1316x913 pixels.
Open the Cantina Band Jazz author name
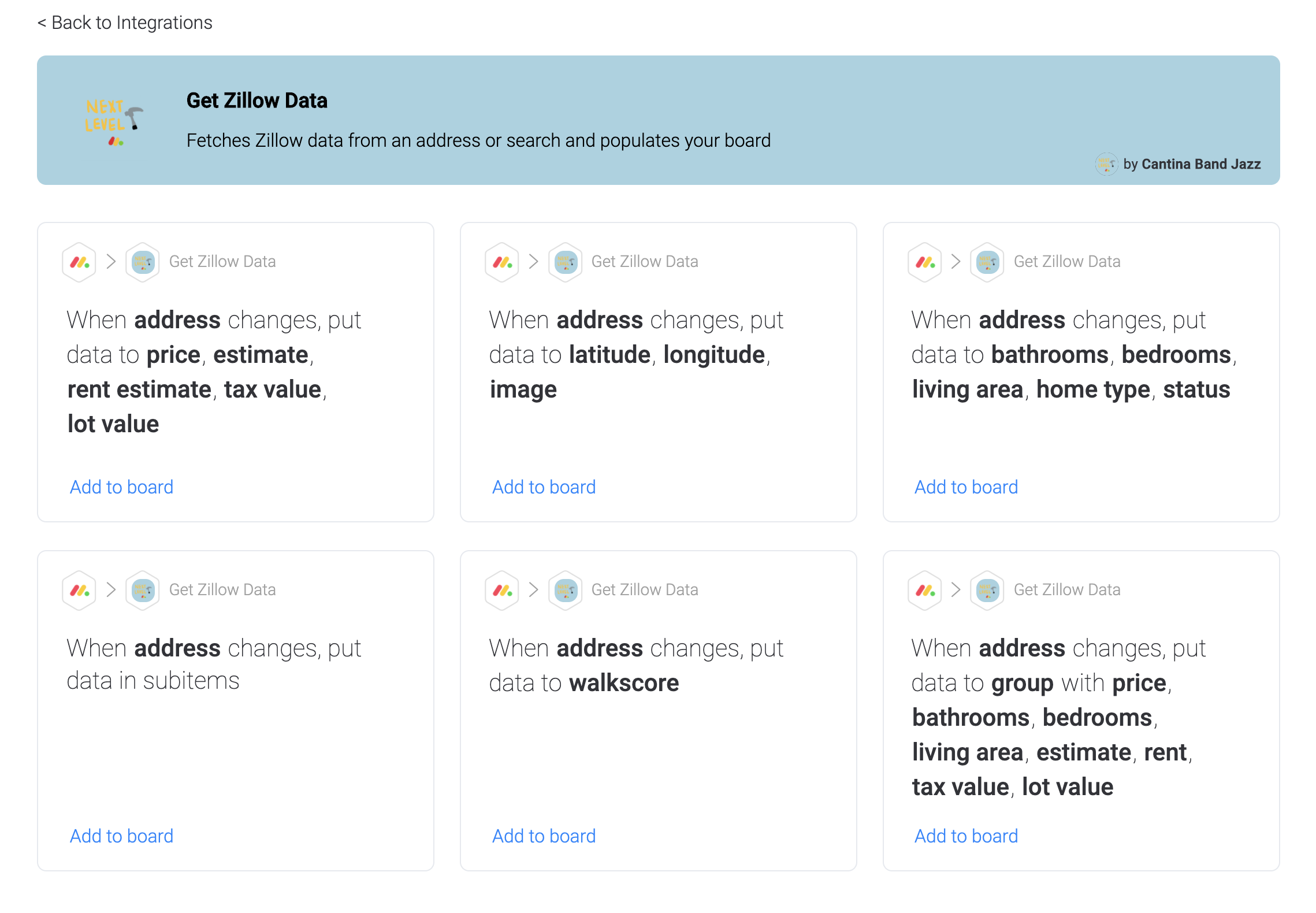click(1200, 164)
